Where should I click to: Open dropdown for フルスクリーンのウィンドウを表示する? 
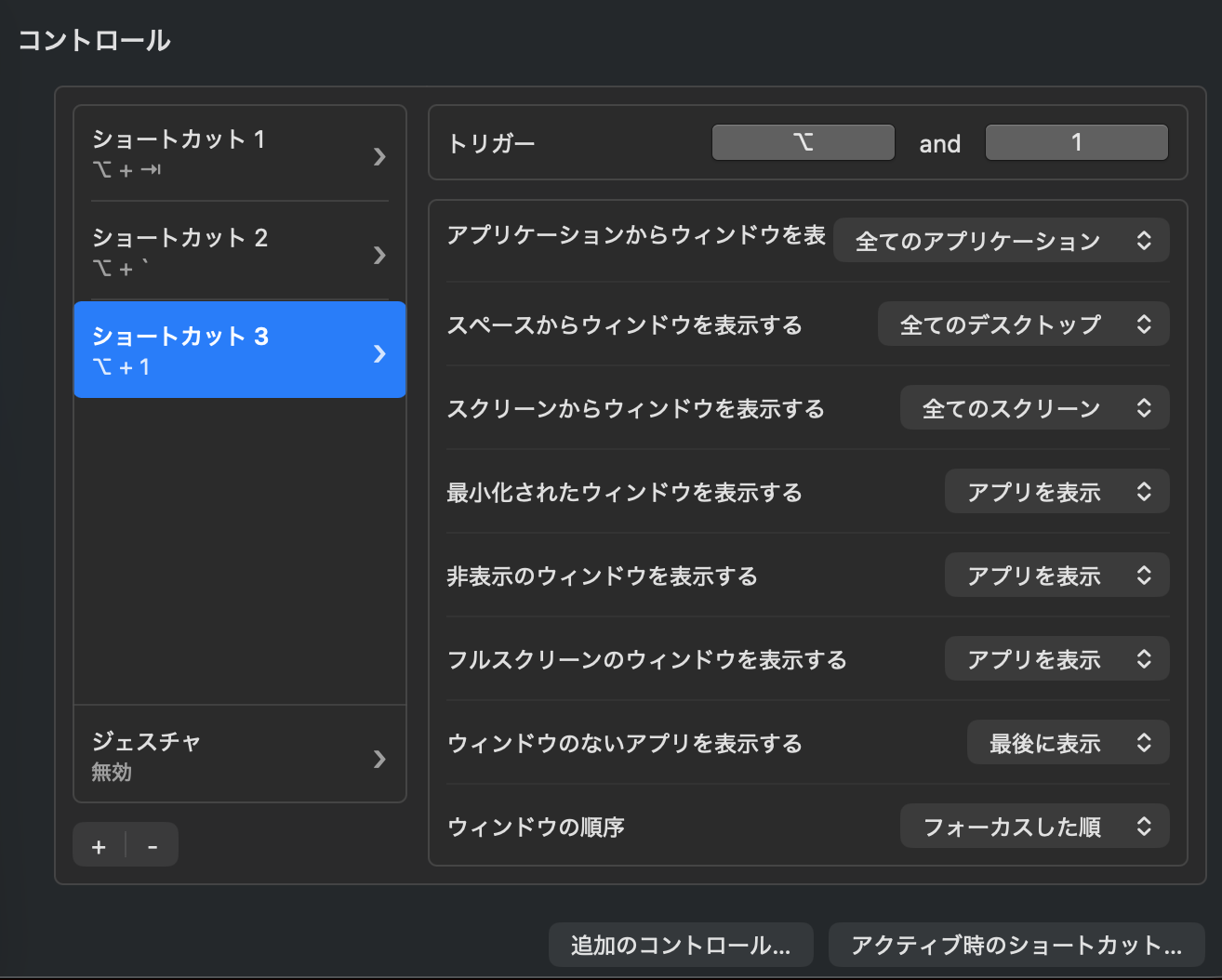tap(1056, 659)
